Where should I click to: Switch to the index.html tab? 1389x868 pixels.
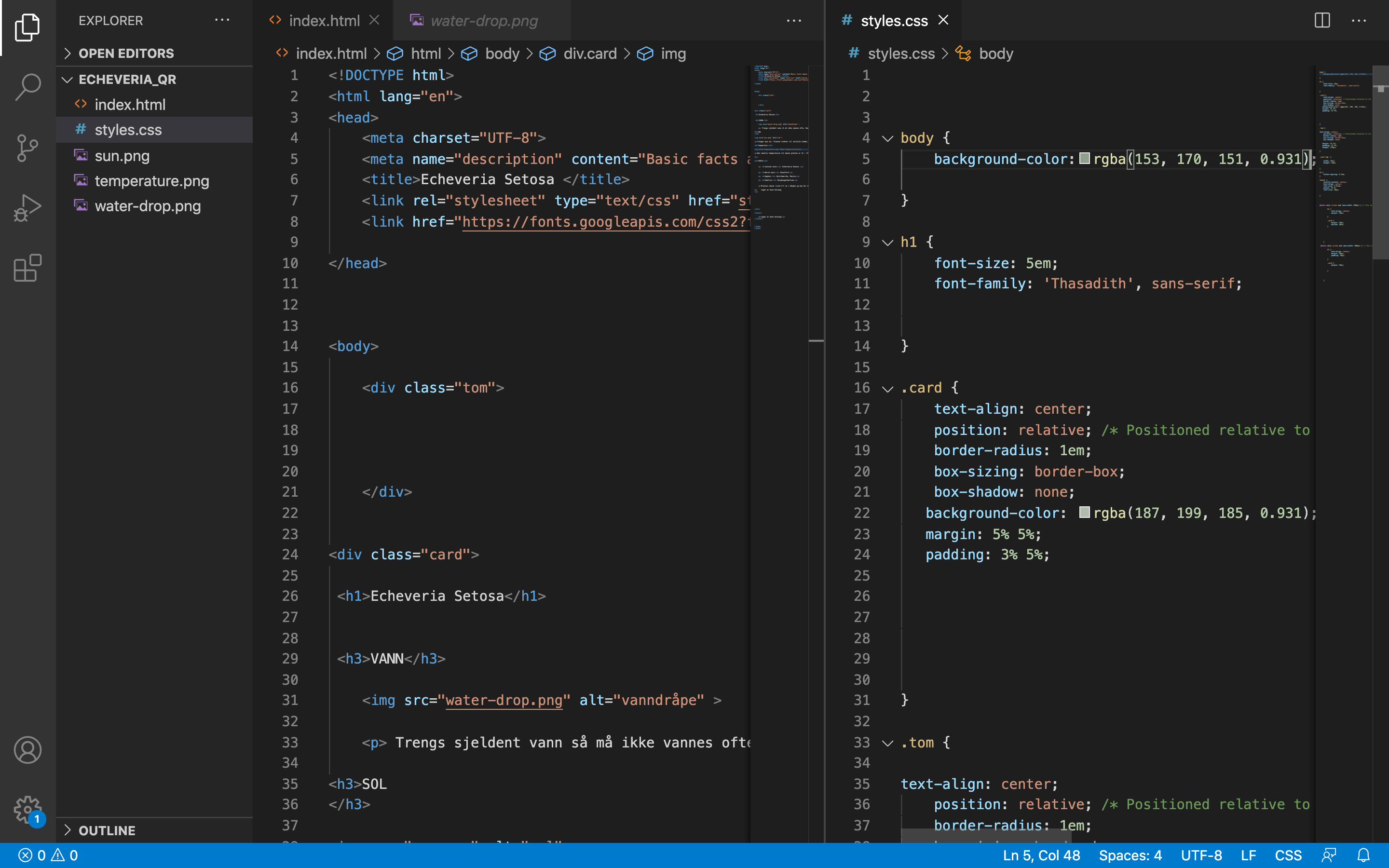[324, 21]
